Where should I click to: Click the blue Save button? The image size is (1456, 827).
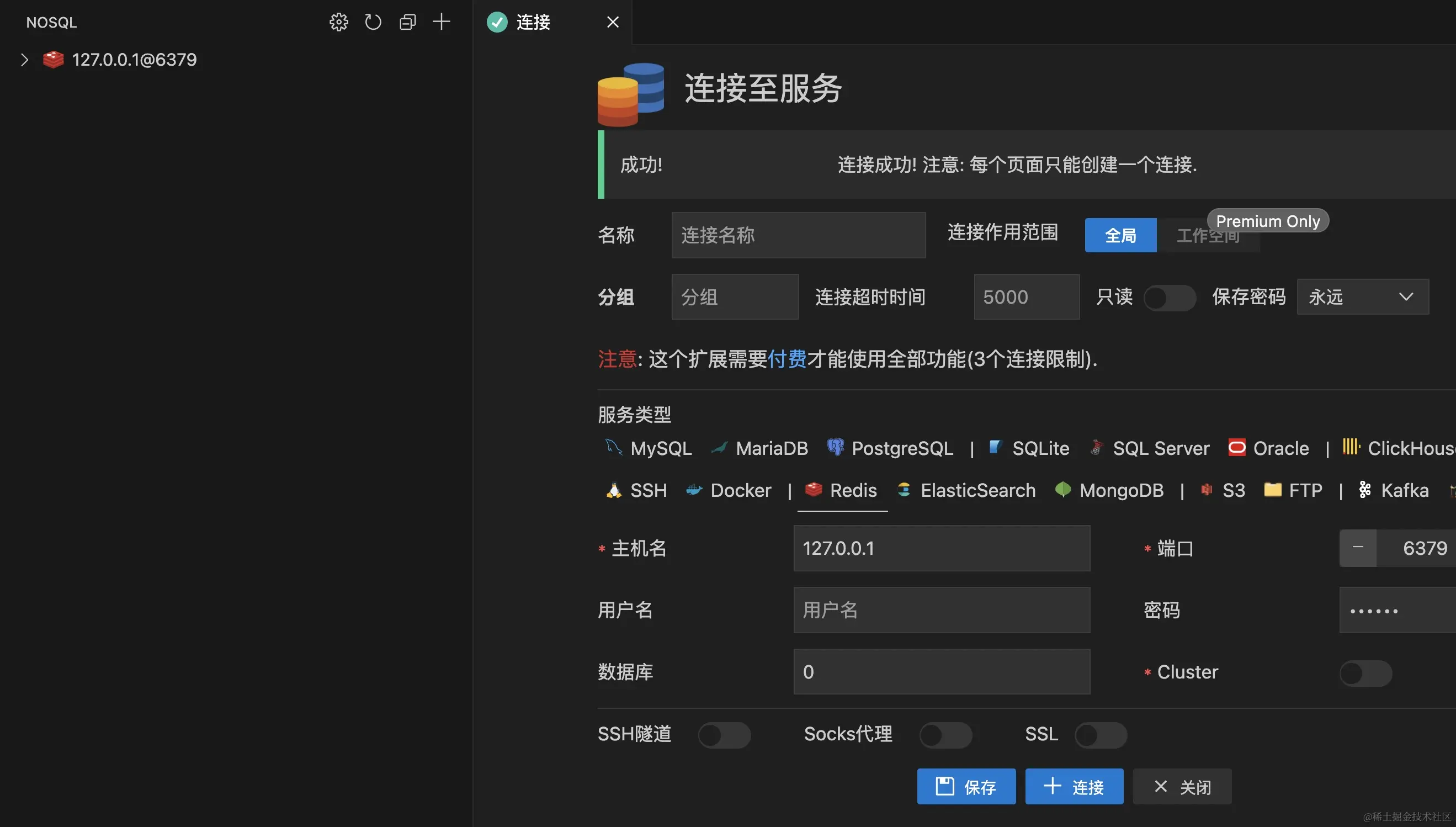pos(965,787)
